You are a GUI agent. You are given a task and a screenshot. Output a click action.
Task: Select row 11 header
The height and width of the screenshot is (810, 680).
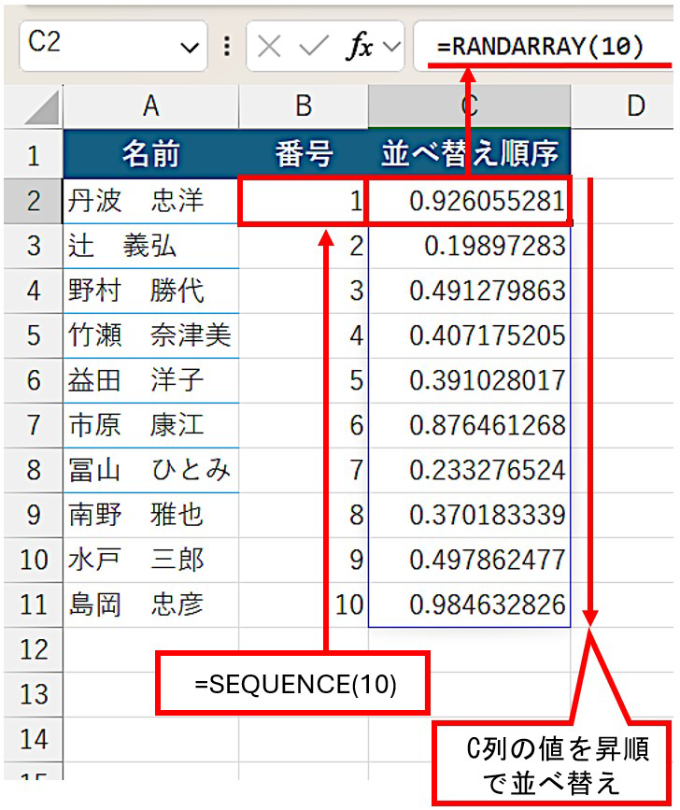pos(34,605)
